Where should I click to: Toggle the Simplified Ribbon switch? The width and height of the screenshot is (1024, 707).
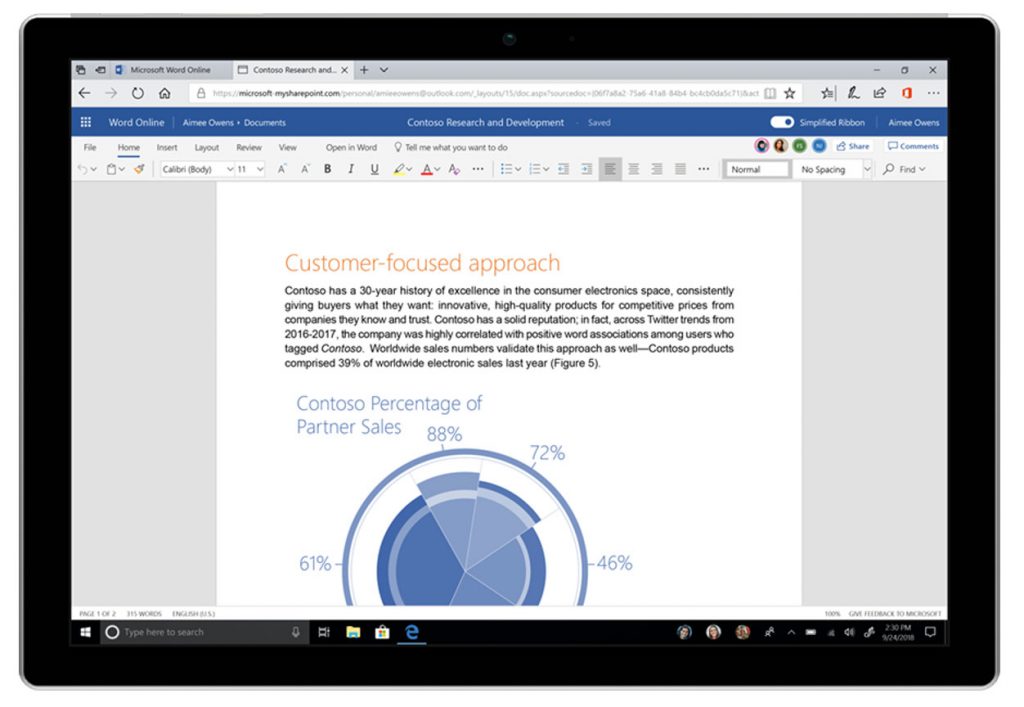781,122
